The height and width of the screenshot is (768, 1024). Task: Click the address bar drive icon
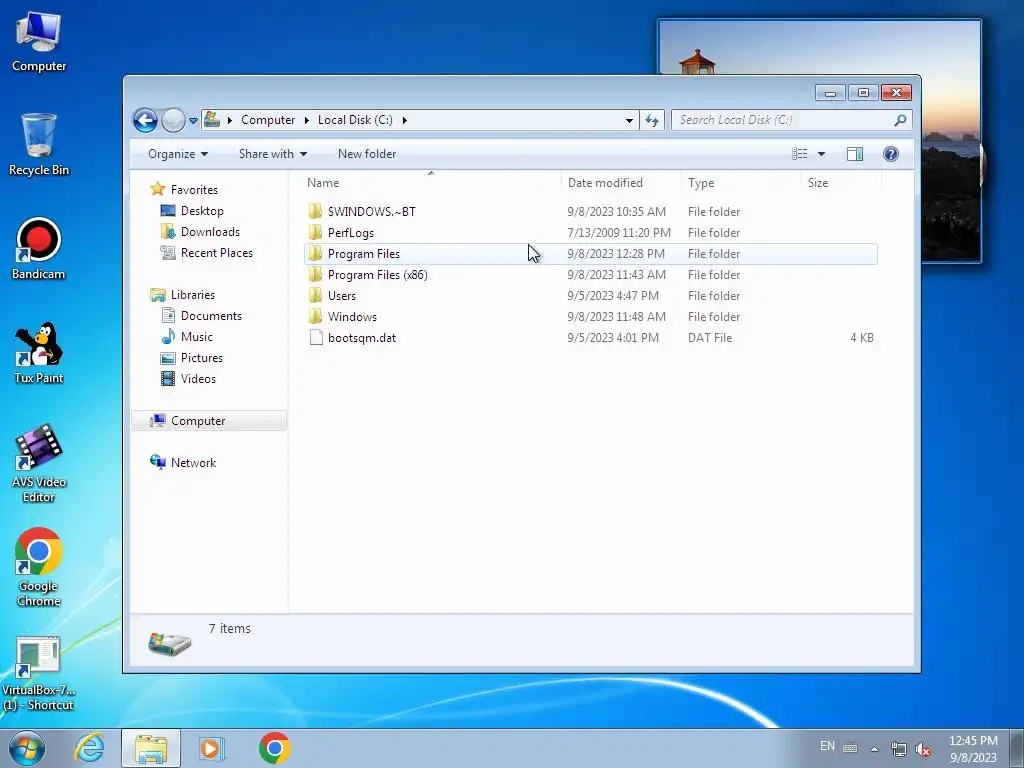(x=212, y=120)
